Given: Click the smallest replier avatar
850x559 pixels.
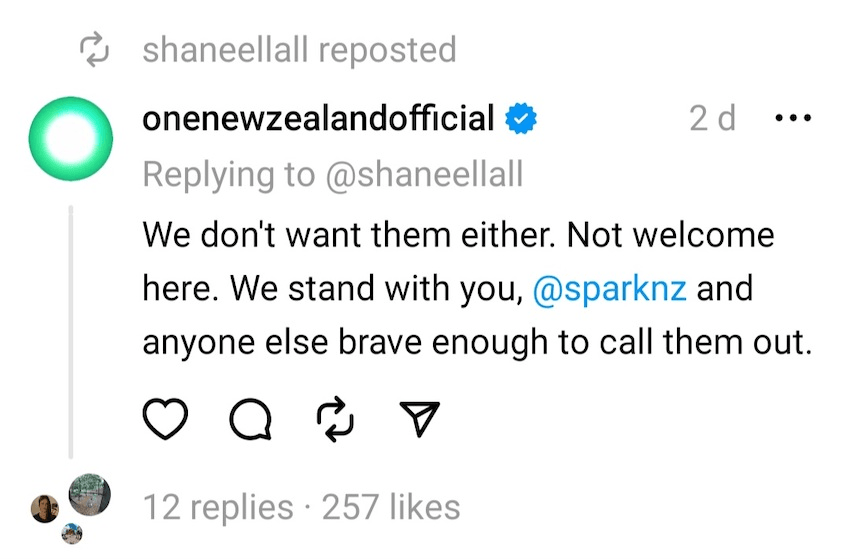Looking at the screenshot, I should pyautogui.click(x=71, y=536).
